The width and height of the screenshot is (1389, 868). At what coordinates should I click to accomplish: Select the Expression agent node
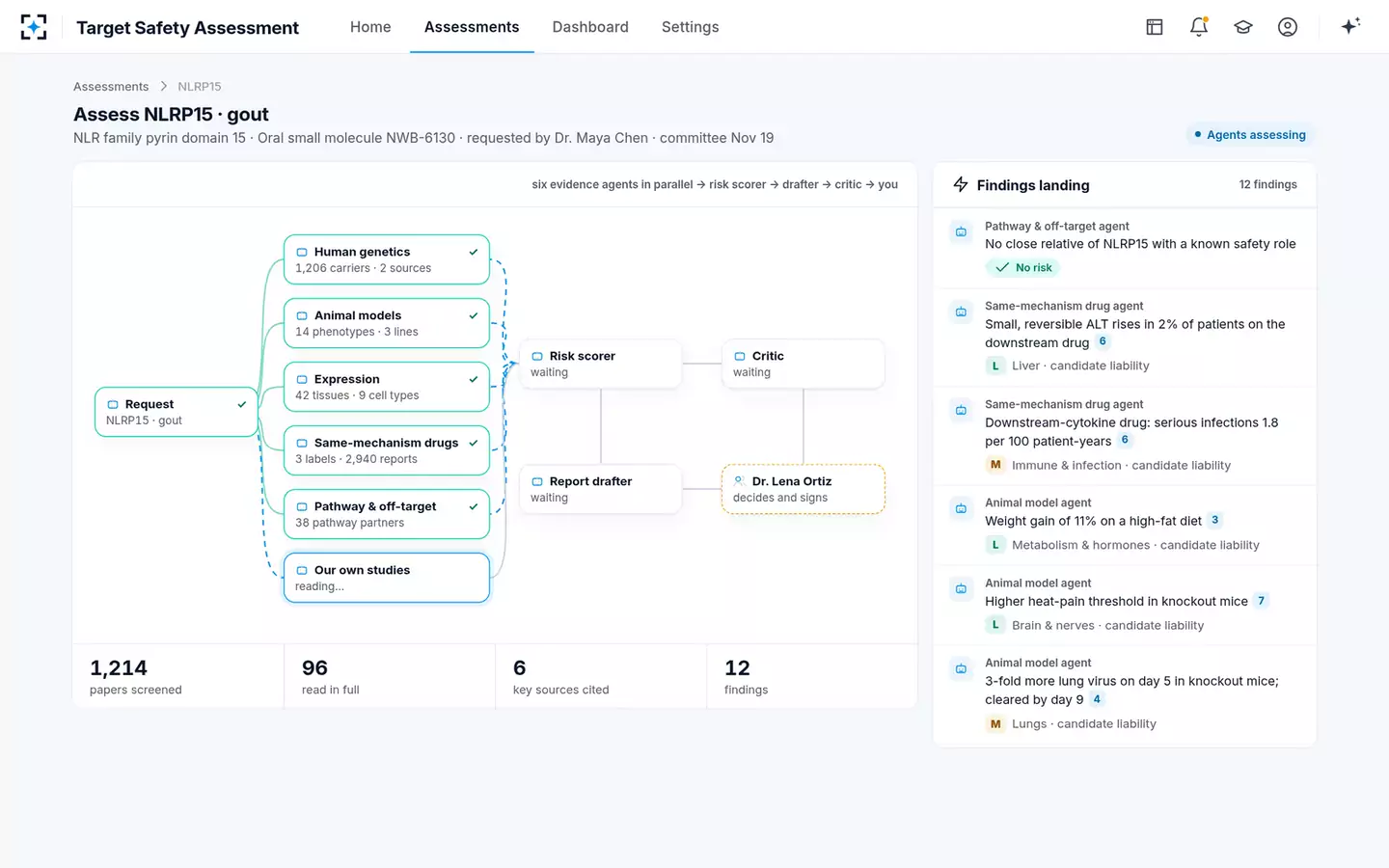[387, 387]
